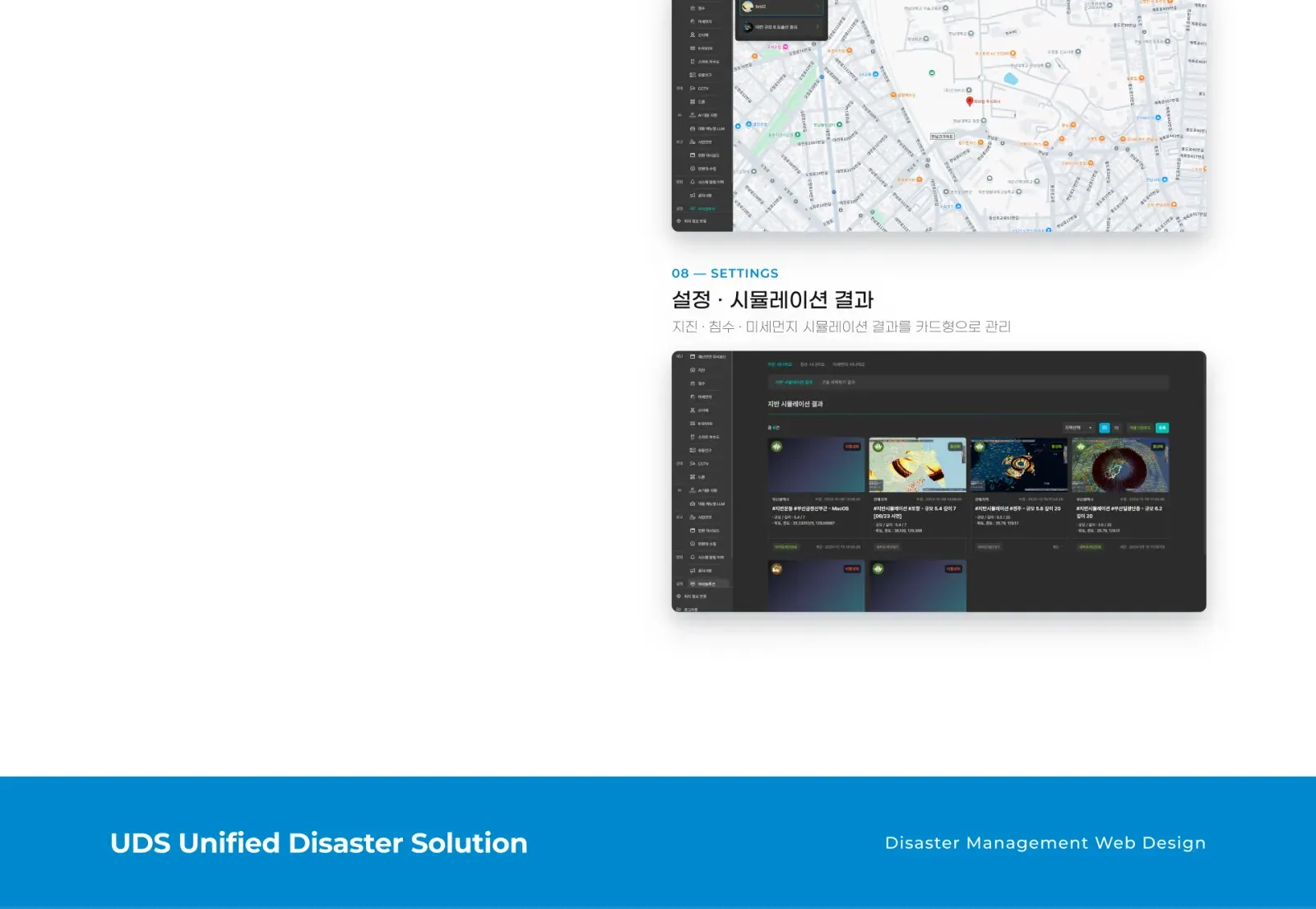Click the 08 — SETTINGS section label
This screenshot has height=909, width=1316.
(x=725, y=273)
